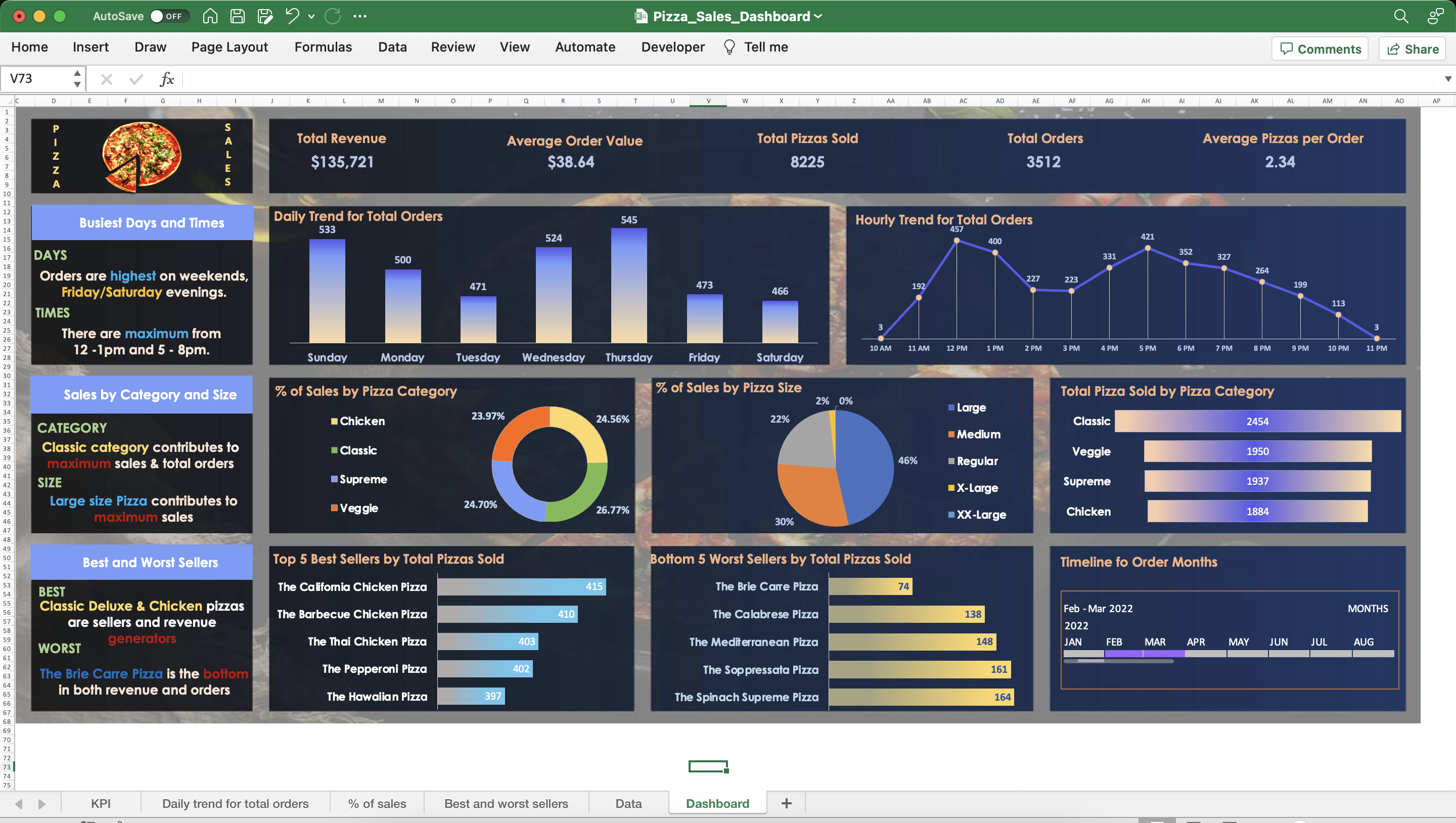Image resolution: width=1456 pixels, height=823 pixels.
Task: Switch to the Formulas ribbon tab
Action: point(323,47)
